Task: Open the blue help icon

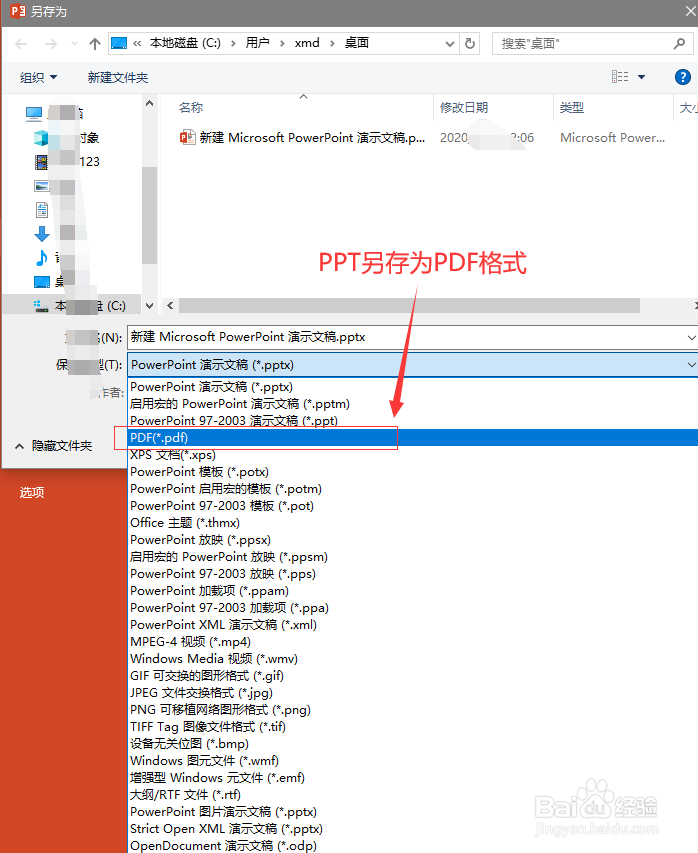Action: point(682,77)
